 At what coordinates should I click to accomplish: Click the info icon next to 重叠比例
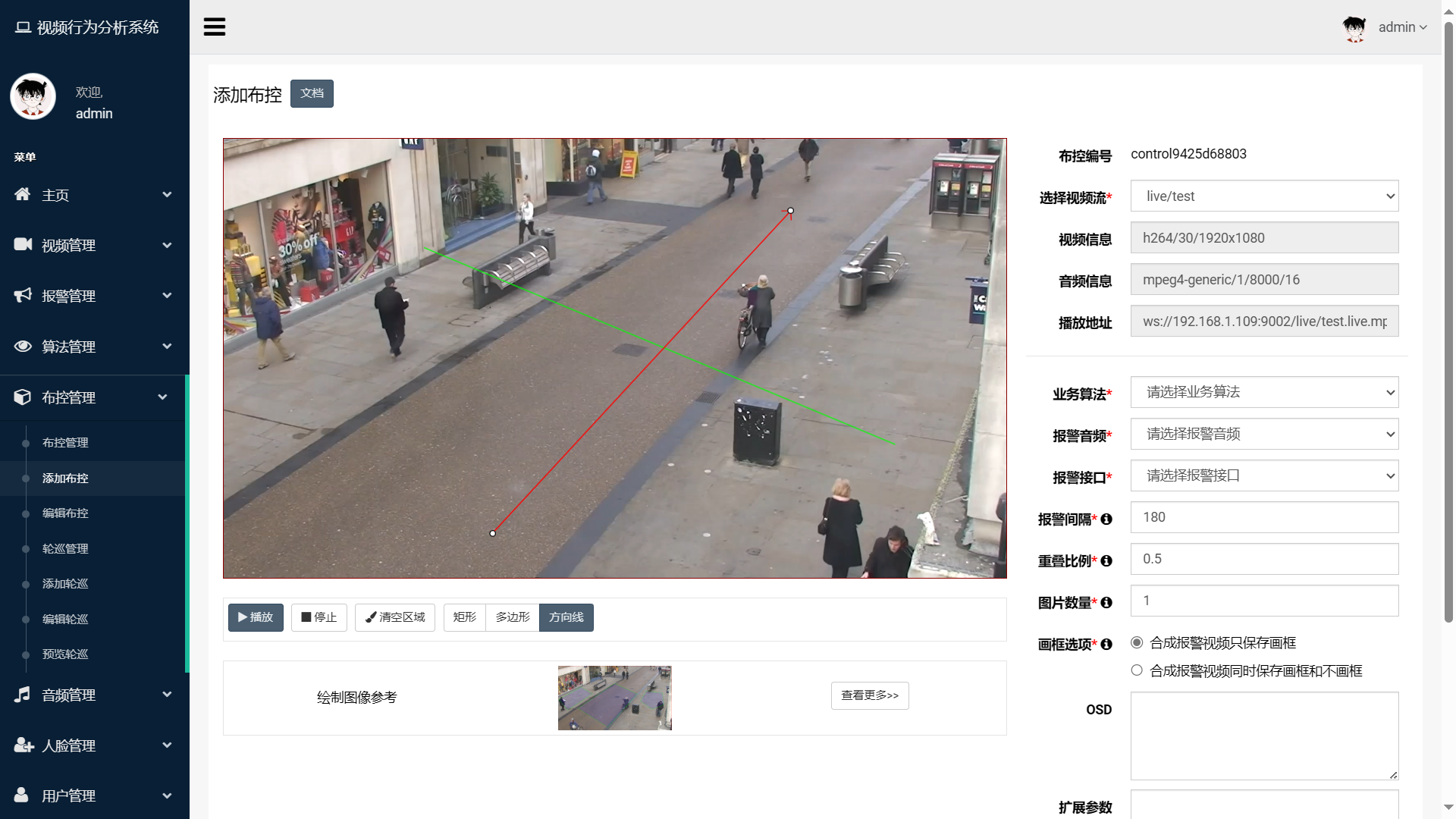1106,561
